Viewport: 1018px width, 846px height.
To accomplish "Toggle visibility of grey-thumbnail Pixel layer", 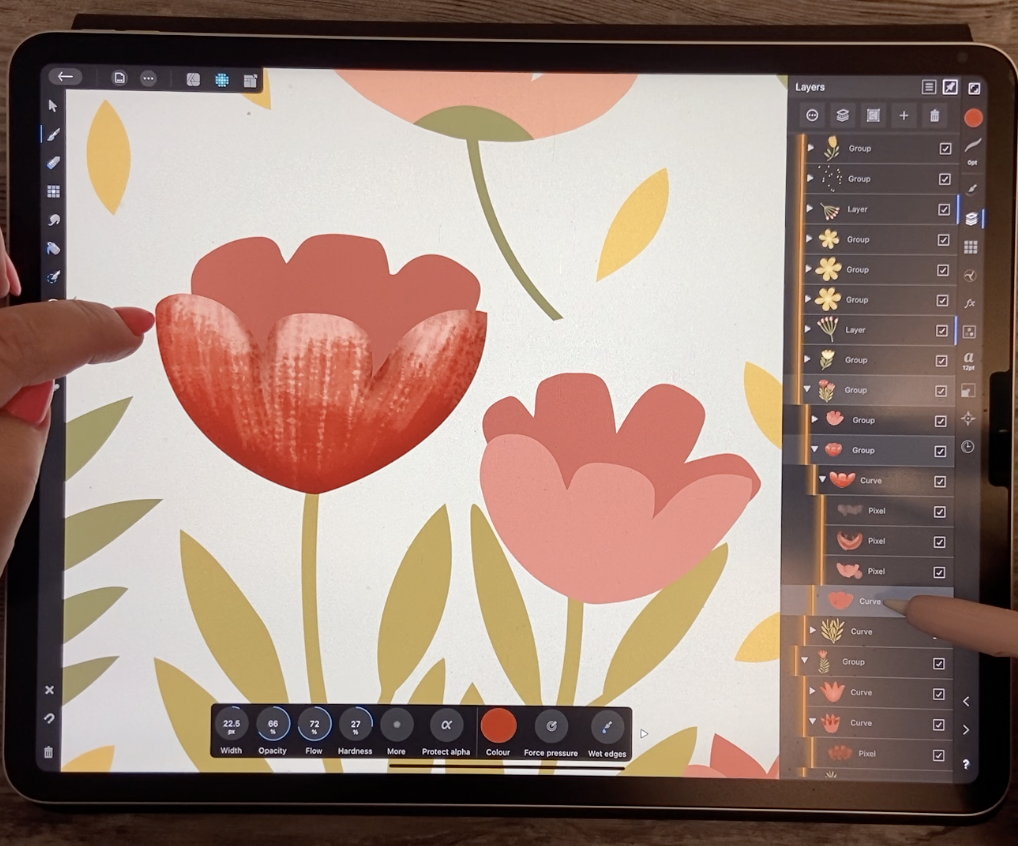I will tap(939, 512).
